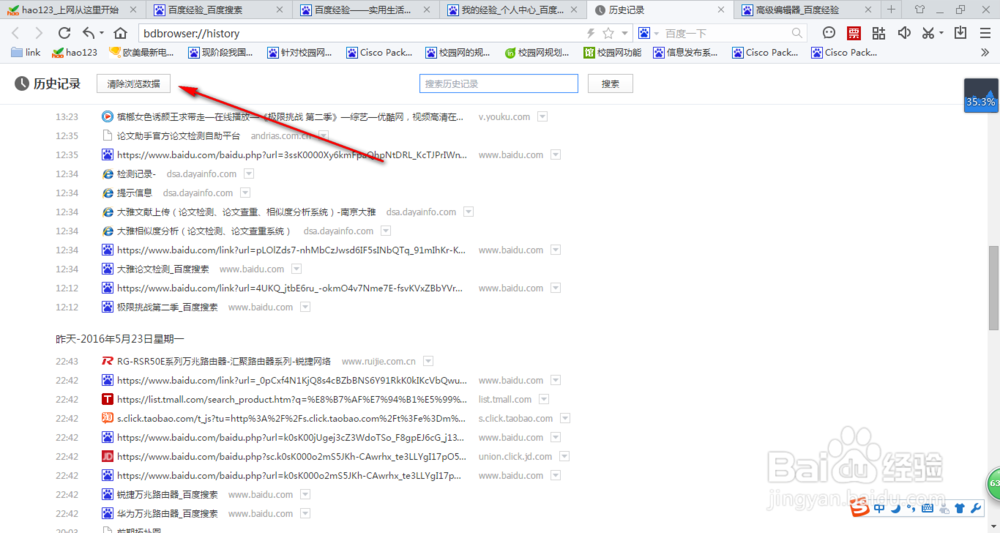The width and height of the screenshot is (1000, 533).
Task: Open the download manager icon
Action: [x=960, y=33]
